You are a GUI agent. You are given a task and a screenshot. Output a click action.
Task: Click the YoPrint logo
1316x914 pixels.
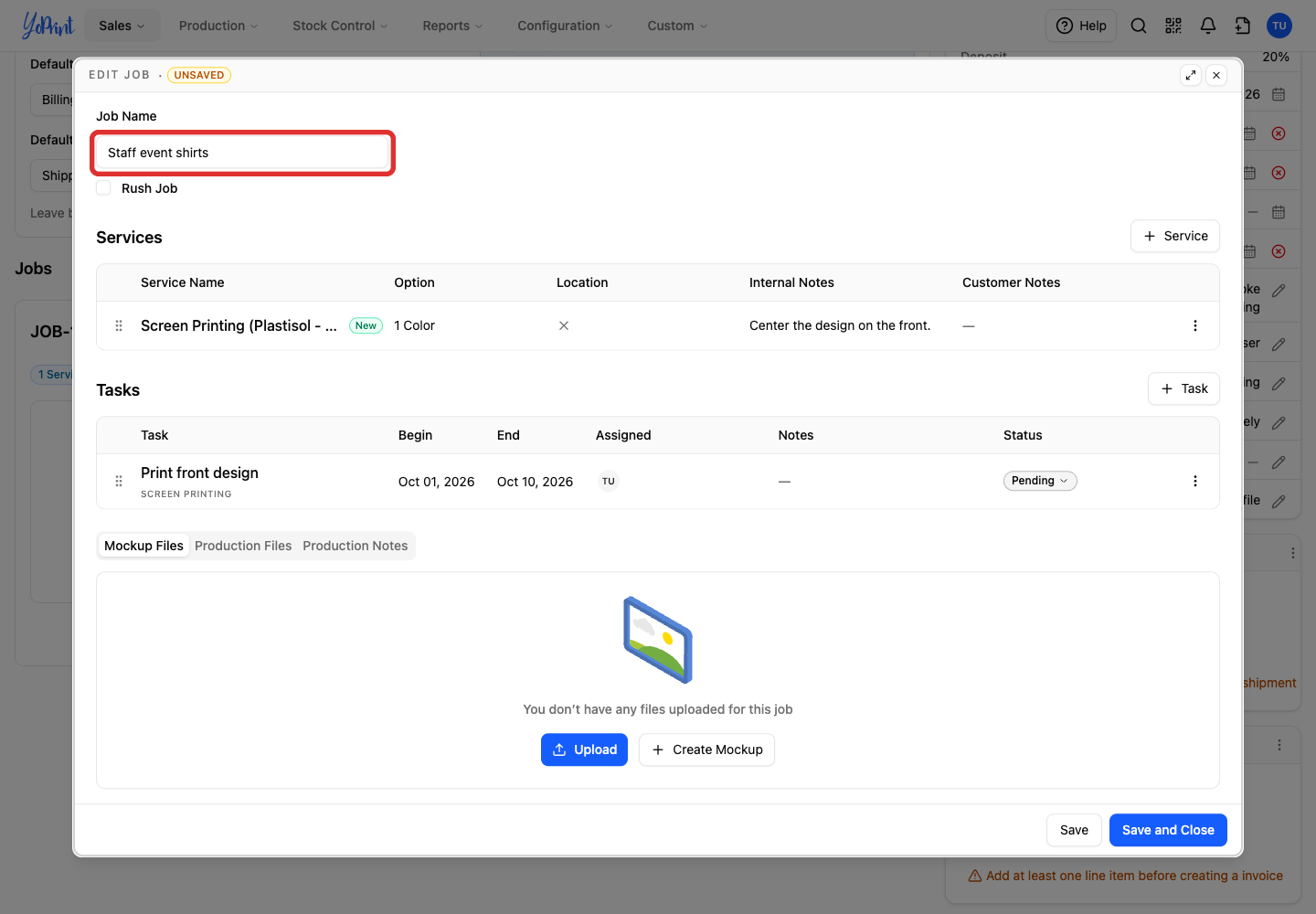(x=48, y=26)
